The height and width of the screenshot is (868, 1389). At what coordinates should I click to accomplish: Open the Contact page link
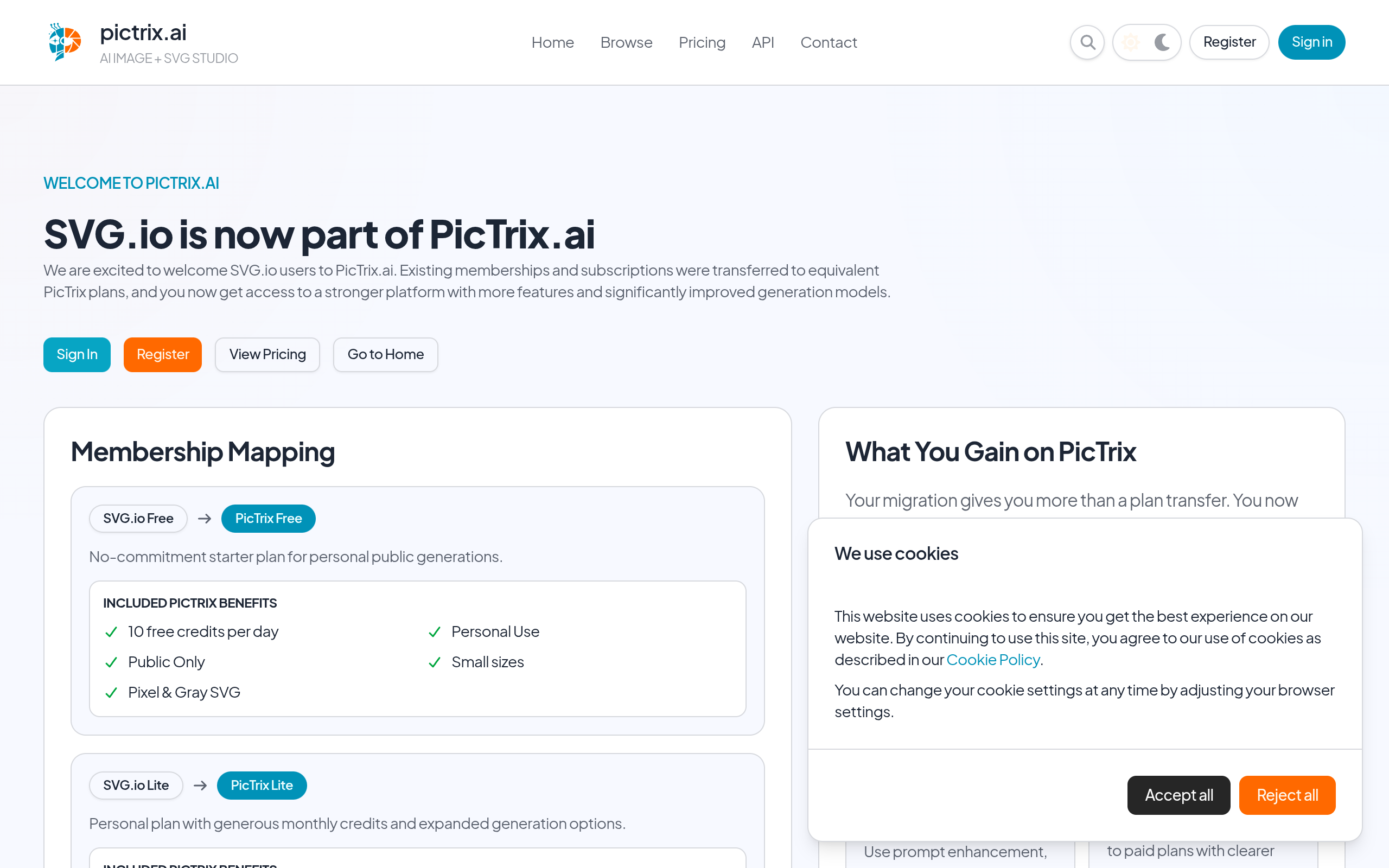(828, 42)
